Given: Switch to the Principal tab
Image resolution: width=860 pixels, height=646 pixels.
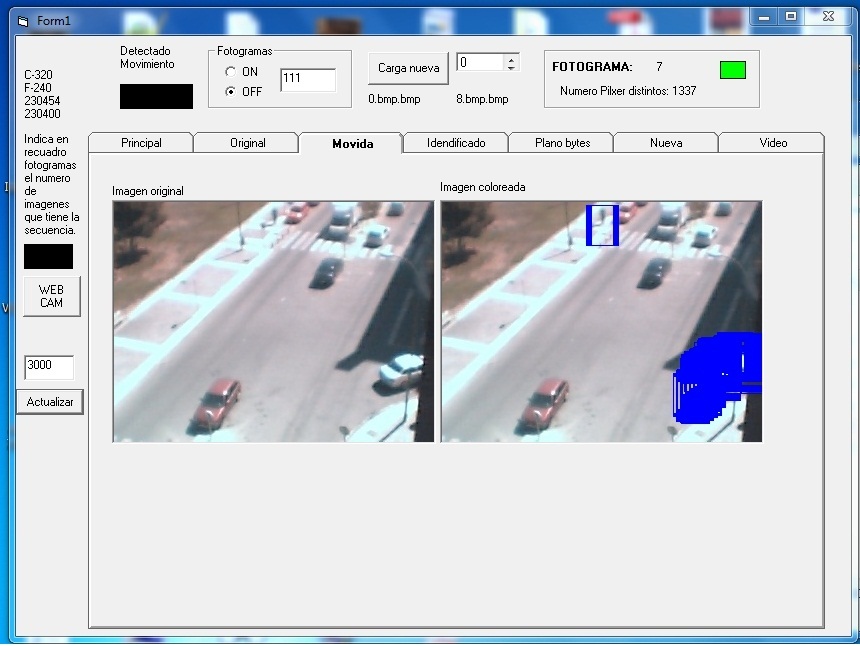Looking at the screenshot, I should 141,143.
